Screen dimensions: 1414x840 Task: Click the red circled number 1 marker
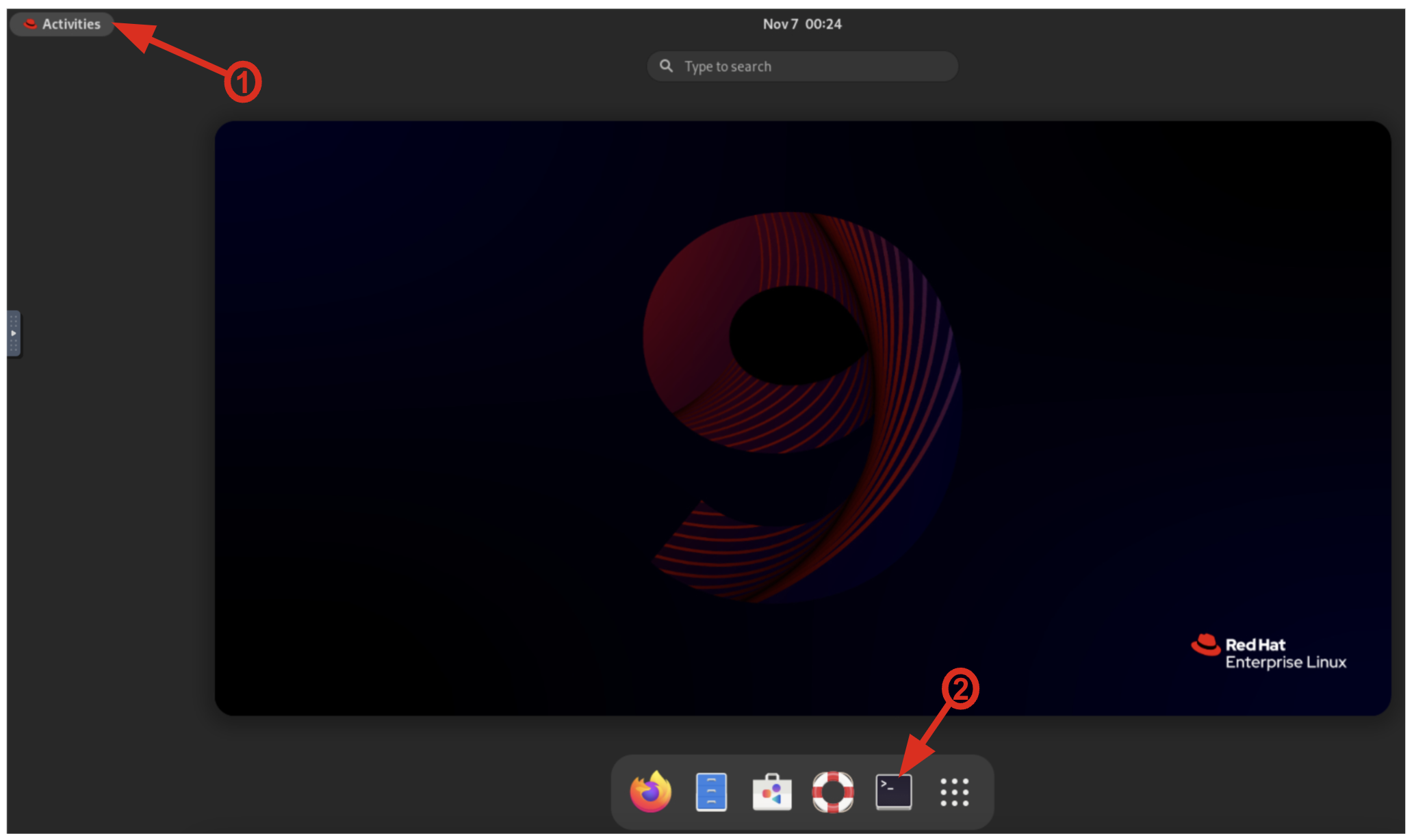(x=243, y=82)
